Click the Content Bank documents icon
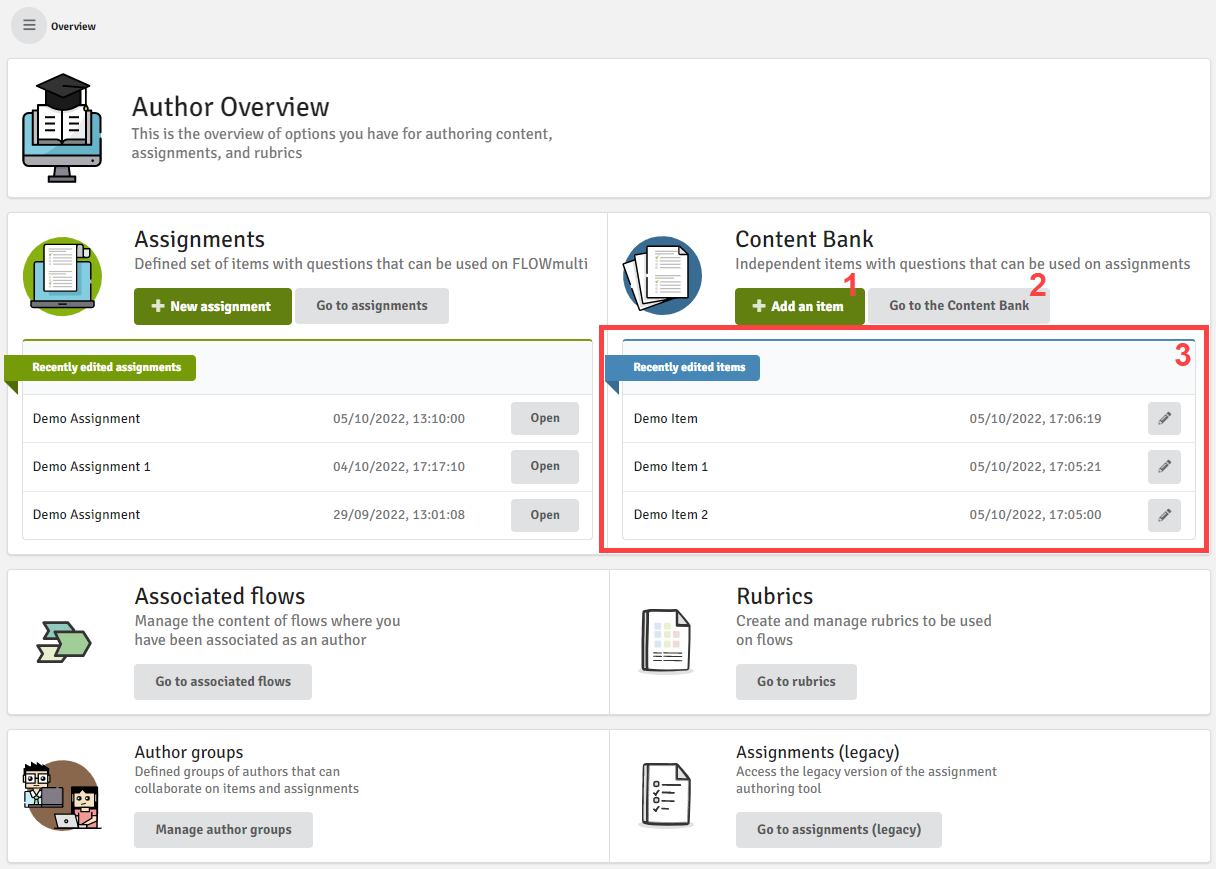 662,276
